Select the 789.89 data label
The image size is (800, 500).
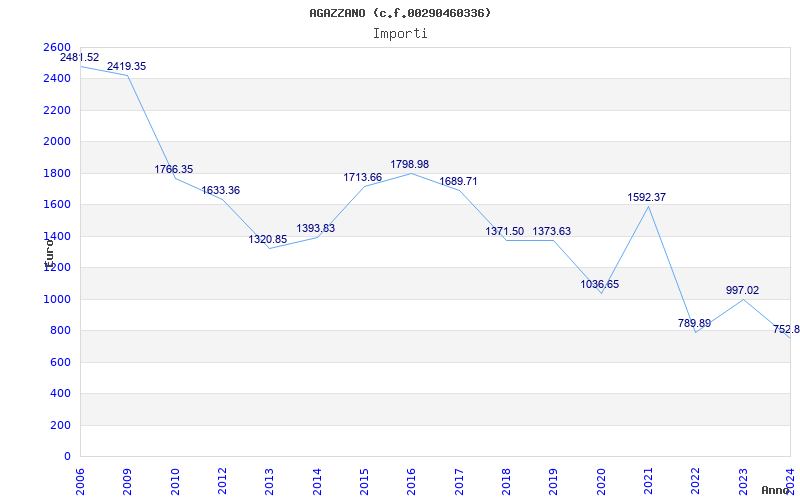694,323
